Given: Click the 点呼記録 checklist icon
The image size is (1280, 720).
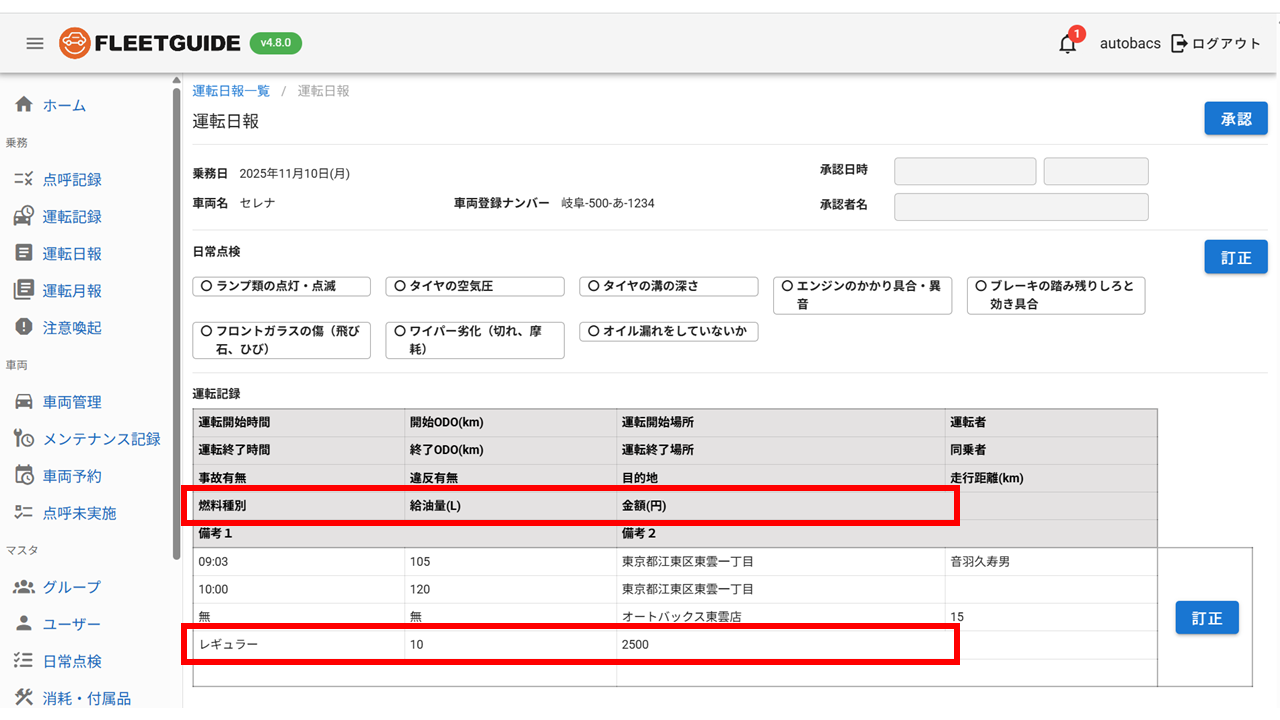Looking at the screenshot, I should pos(24,180).
